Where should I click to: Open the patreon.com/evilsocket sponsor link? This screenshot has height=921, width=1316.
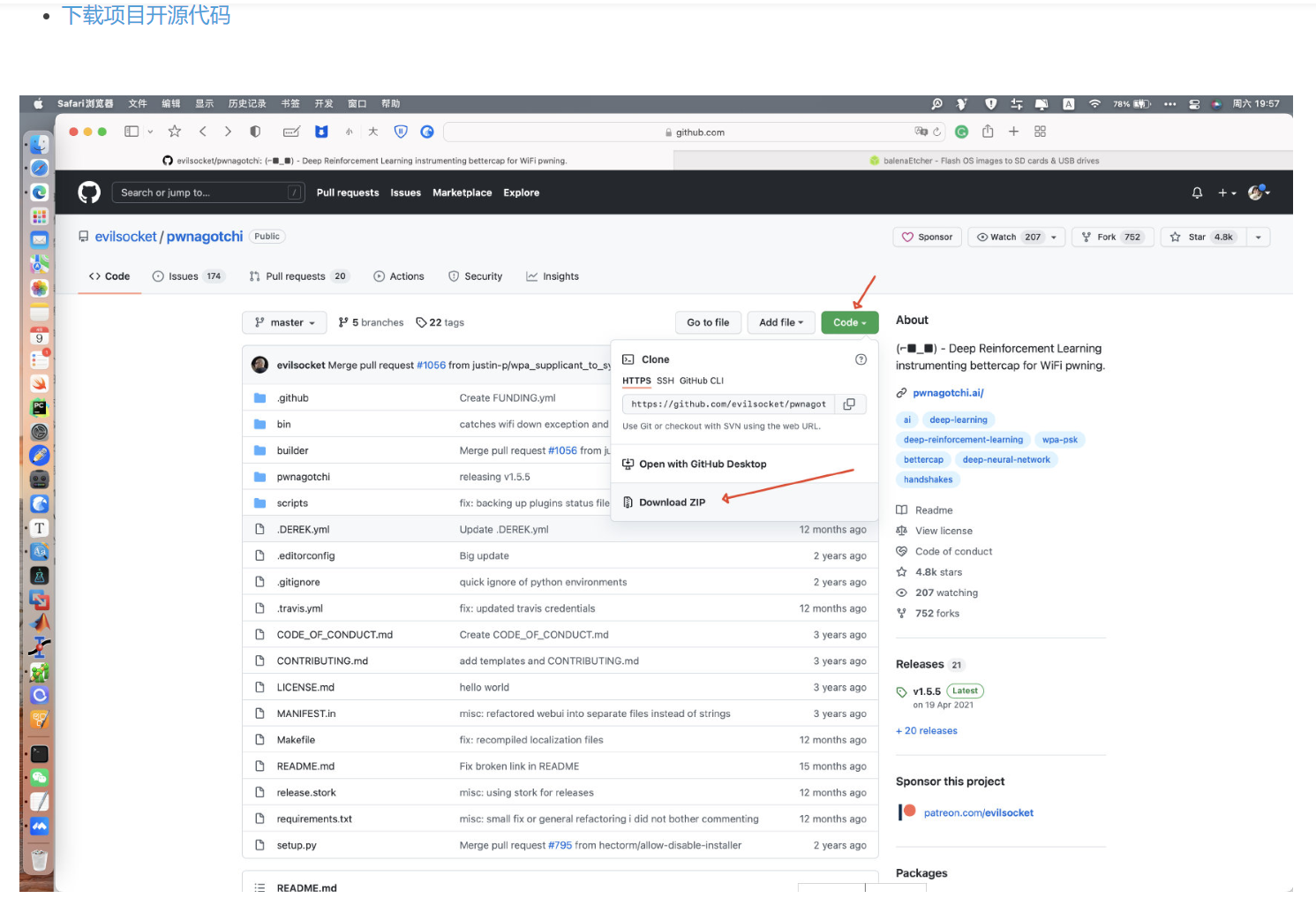tap(979, 812)
